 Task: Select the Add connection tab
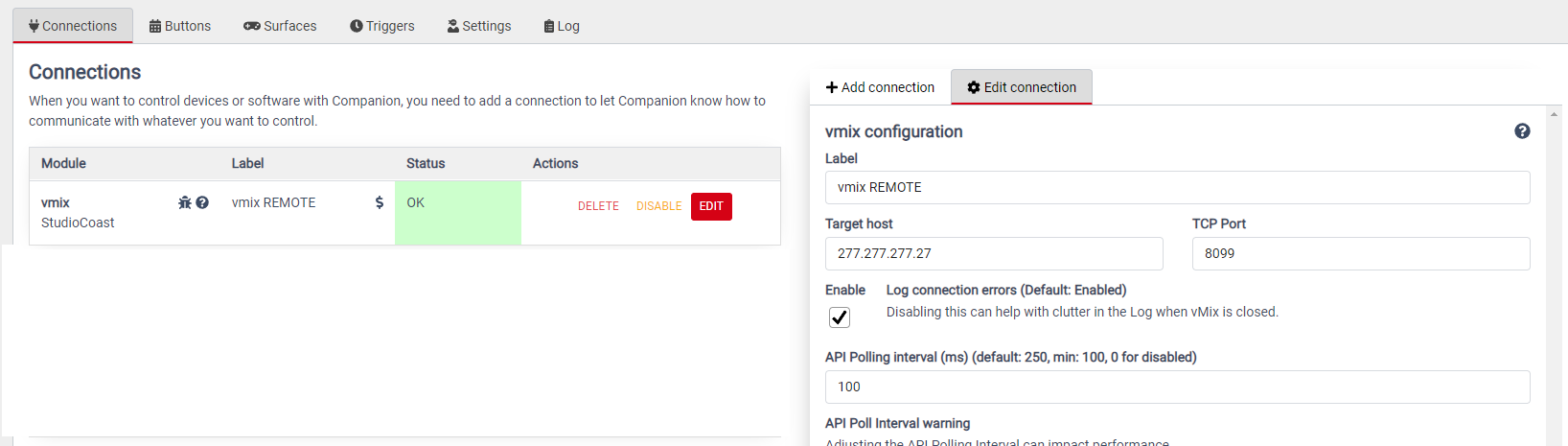click(x=880, y=87)
